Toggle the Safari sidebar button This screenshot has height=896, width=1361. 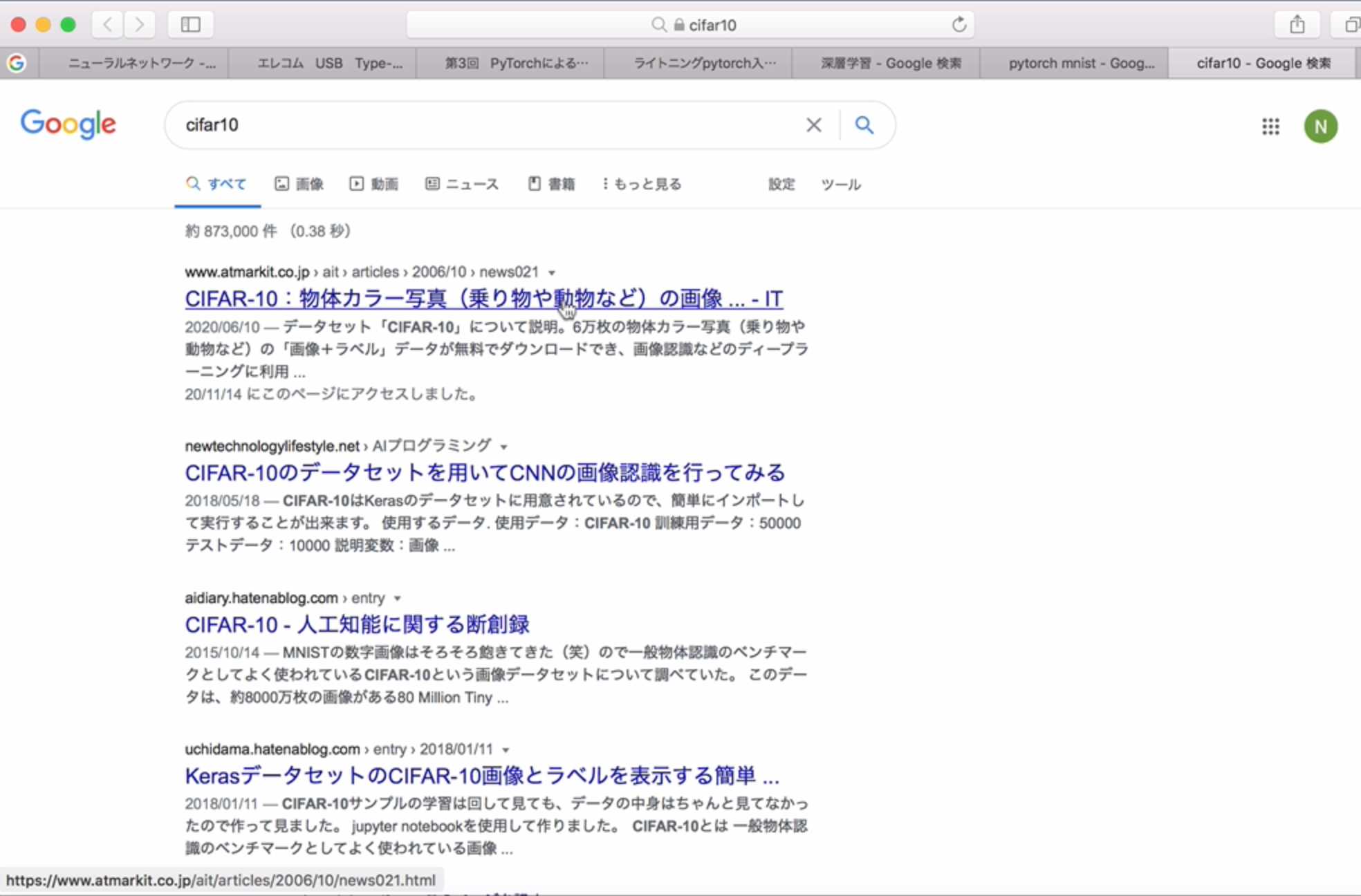pos(190,25)
